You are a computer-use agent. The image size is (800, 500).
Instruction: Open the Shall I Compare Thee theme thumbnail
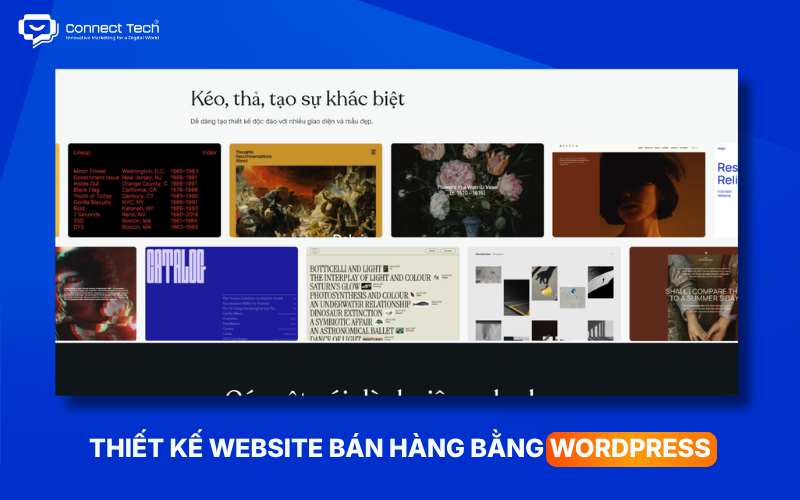[x=684, y=294]
